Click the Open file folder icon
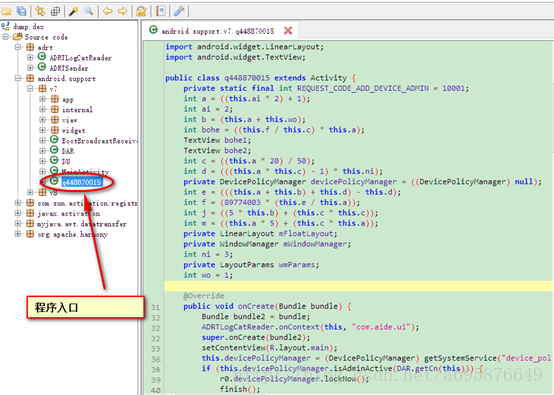The image size is (554, 395). click(x=6, y=12)
